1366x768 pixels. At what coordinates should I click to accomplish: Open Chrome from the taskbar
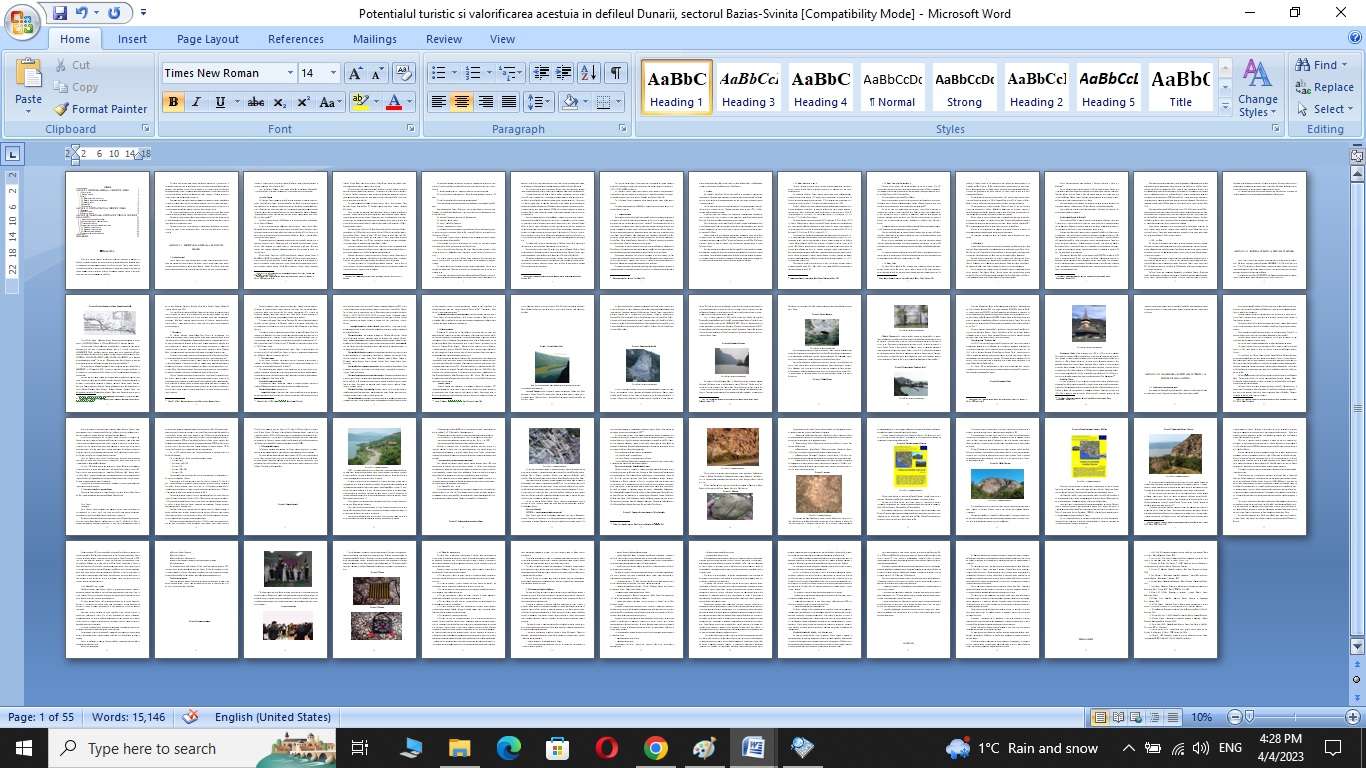pos(655,748)
